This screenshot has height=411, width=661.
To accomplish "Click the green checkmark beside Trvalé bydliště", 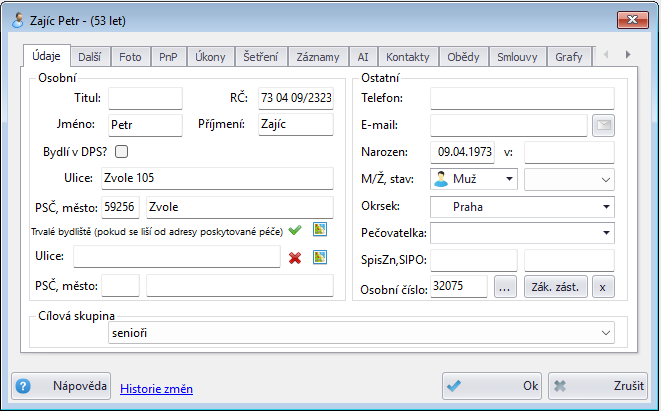I will pos(295,230).
